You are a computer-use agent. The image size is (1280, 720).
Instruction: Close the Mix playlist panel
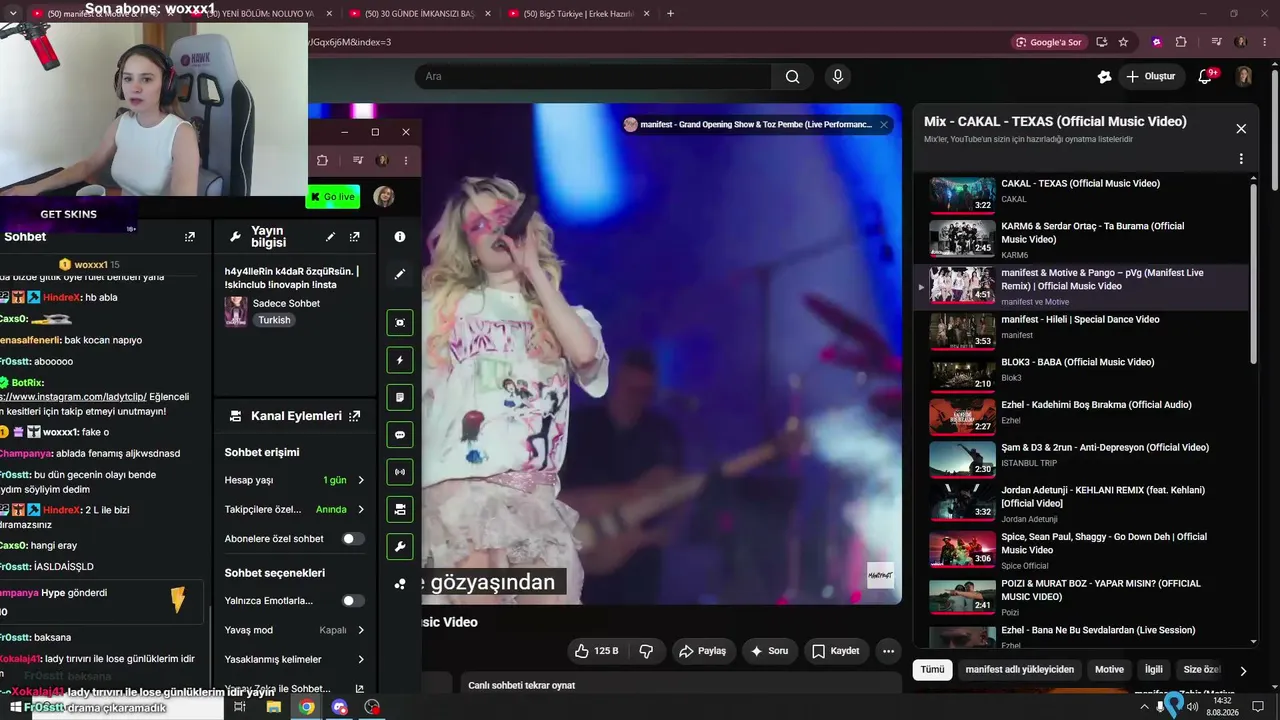(1241, 129)
